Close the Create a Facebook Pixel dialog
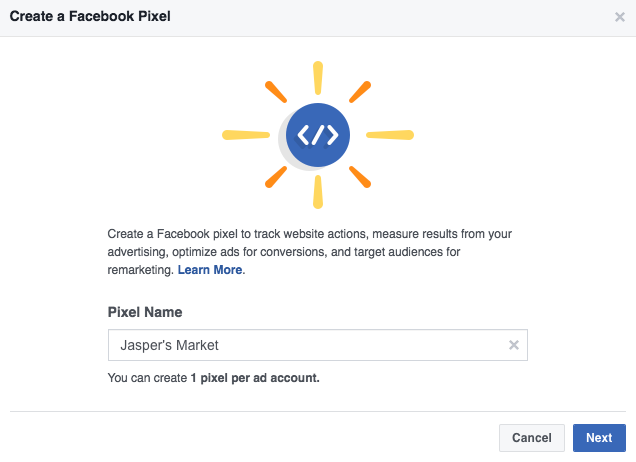Screen dimensions: 636x462 pyautogui.click(x=619, y=17)
